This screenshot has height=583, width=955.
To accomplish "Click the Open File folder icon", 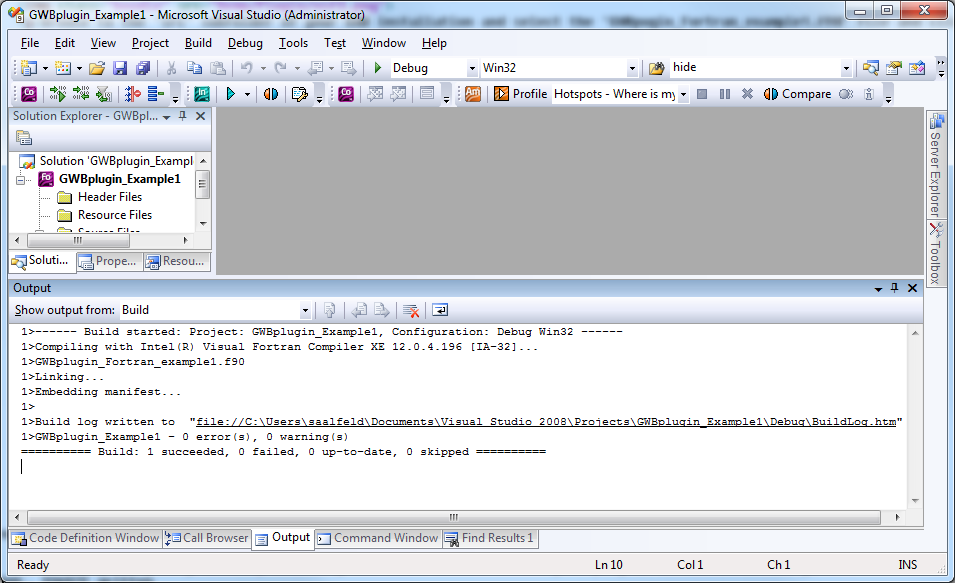I will tap(97, 68).
